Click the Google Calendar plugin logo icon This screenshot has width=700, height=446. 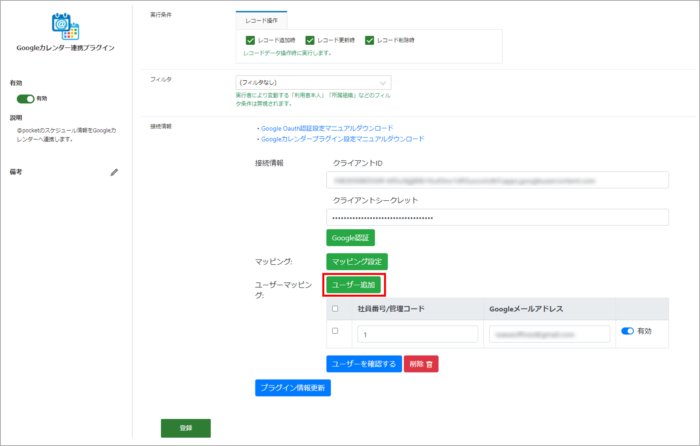[65, 26]
